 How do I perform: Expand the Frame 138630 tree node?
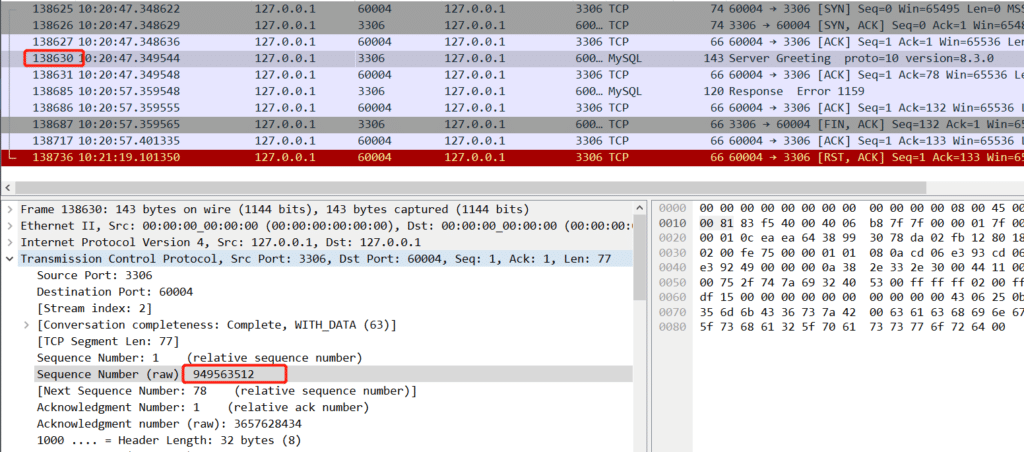(x=11, y=210)
